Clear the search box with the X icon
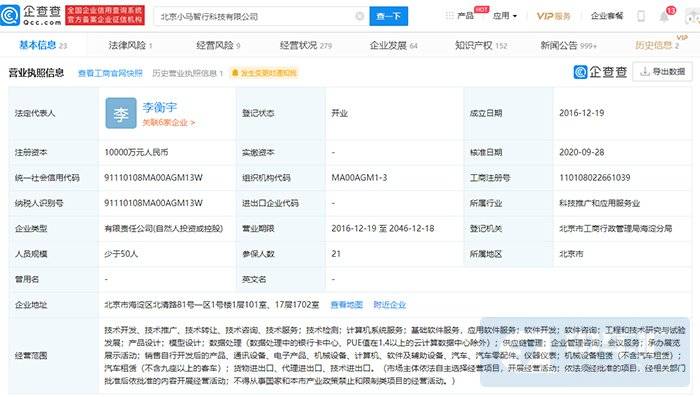 pyautogui.click(x=359, y=16)
